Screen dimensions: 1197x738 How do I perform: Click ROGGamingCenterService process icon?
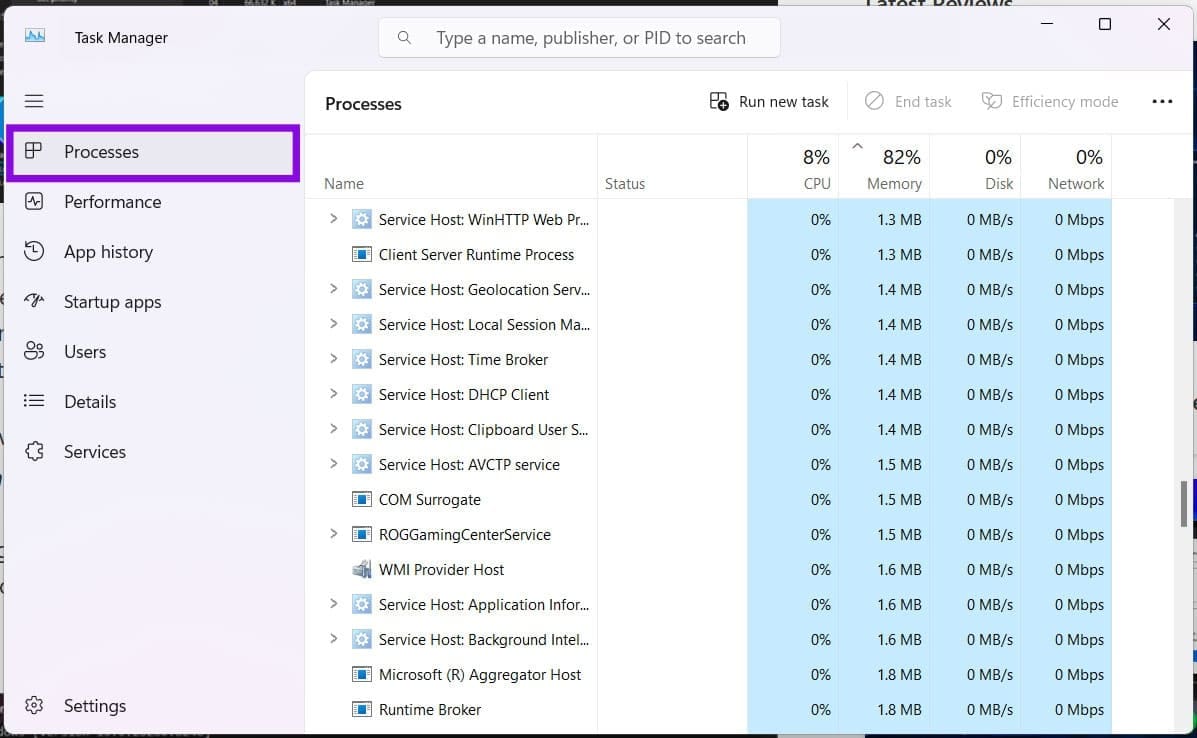[x=362, y=534]
